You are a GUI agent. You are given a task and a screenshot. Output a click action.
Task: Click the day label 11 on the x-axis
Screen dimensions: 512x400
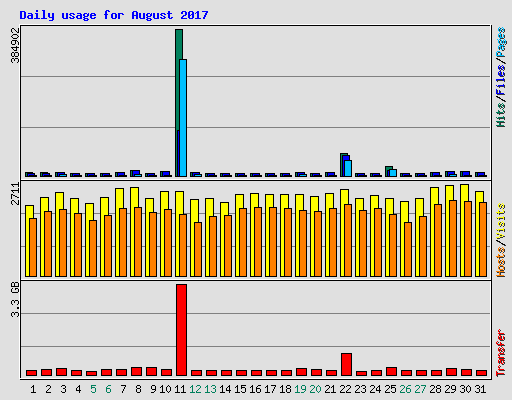[180, 389]
